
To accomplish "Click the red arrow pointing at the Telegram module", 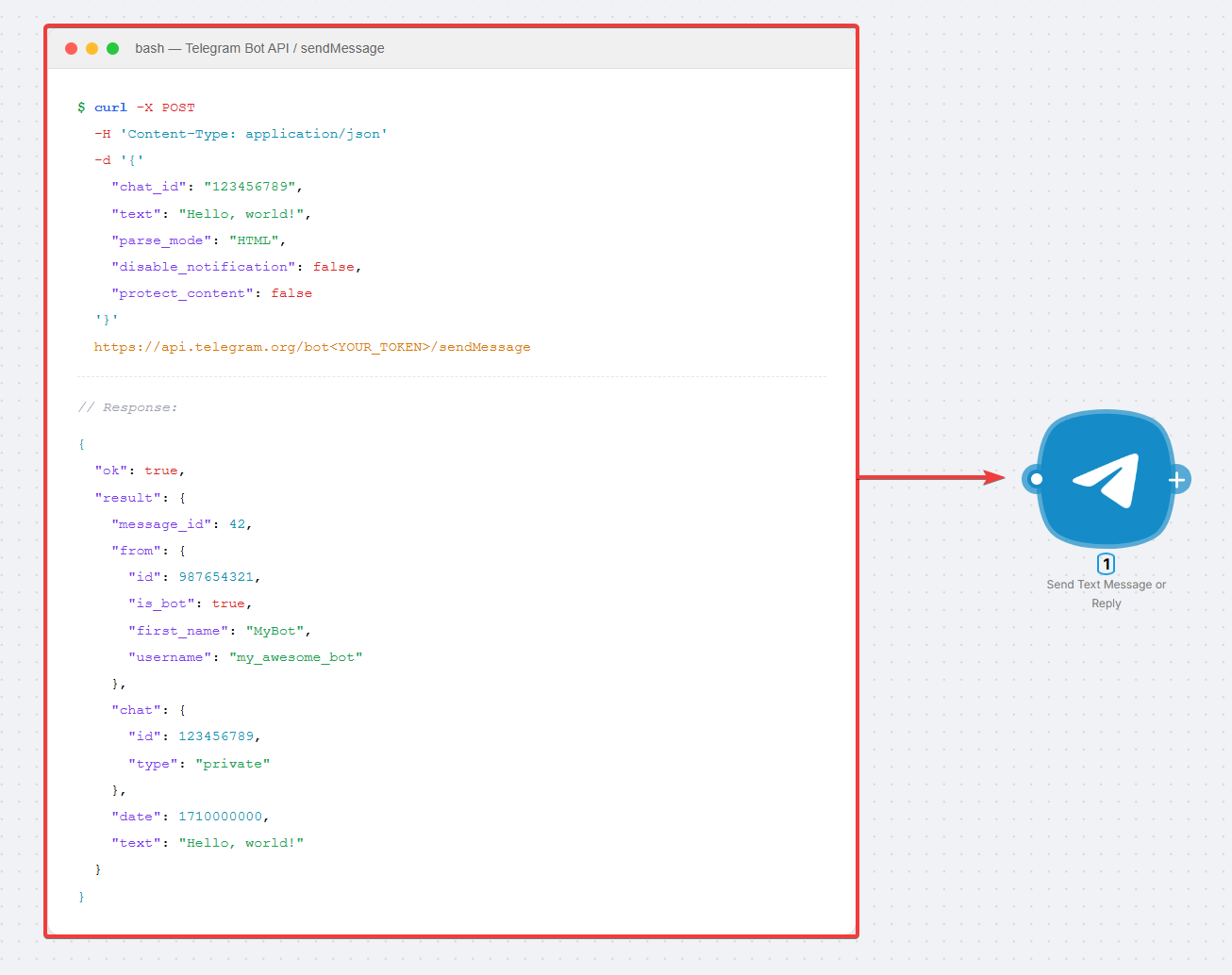I will pos(932,478).
